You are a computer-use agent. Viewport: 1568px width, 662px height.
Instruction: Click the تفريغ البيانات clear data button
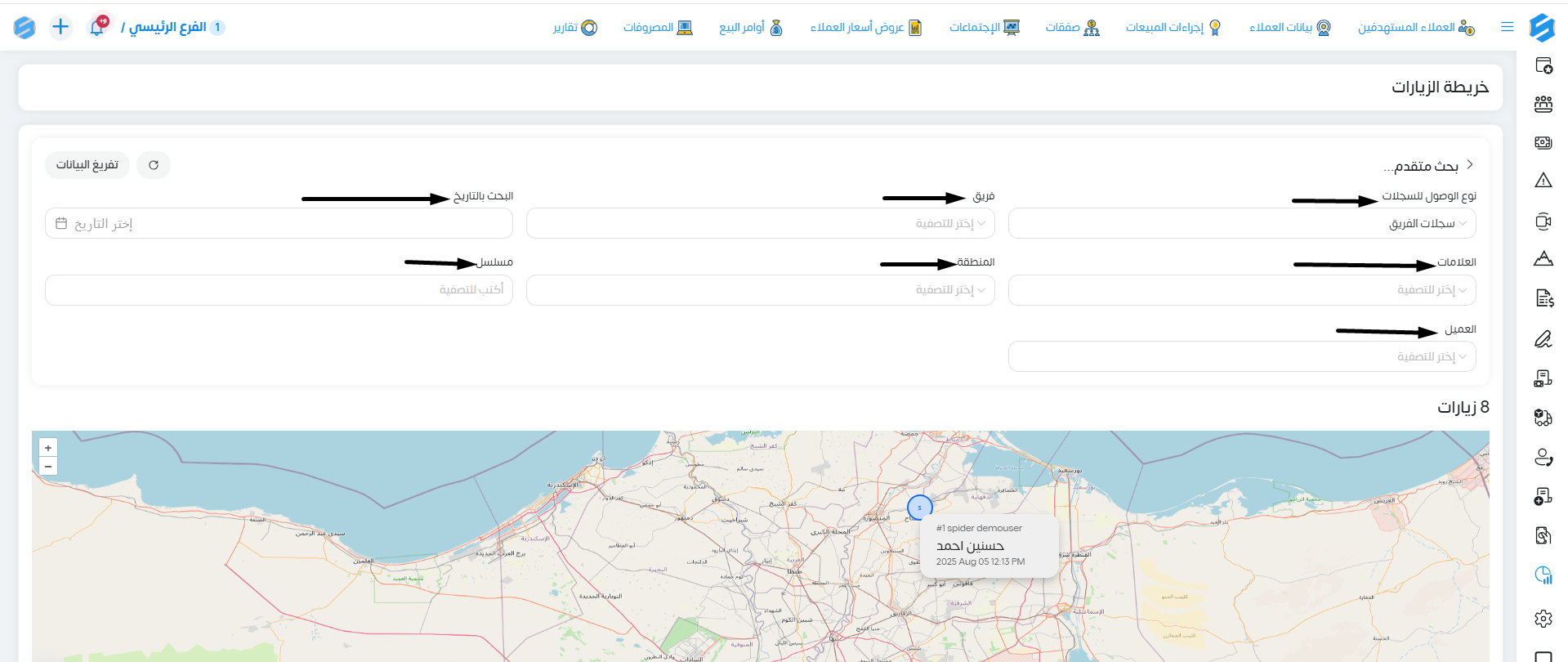pos(87,165)
